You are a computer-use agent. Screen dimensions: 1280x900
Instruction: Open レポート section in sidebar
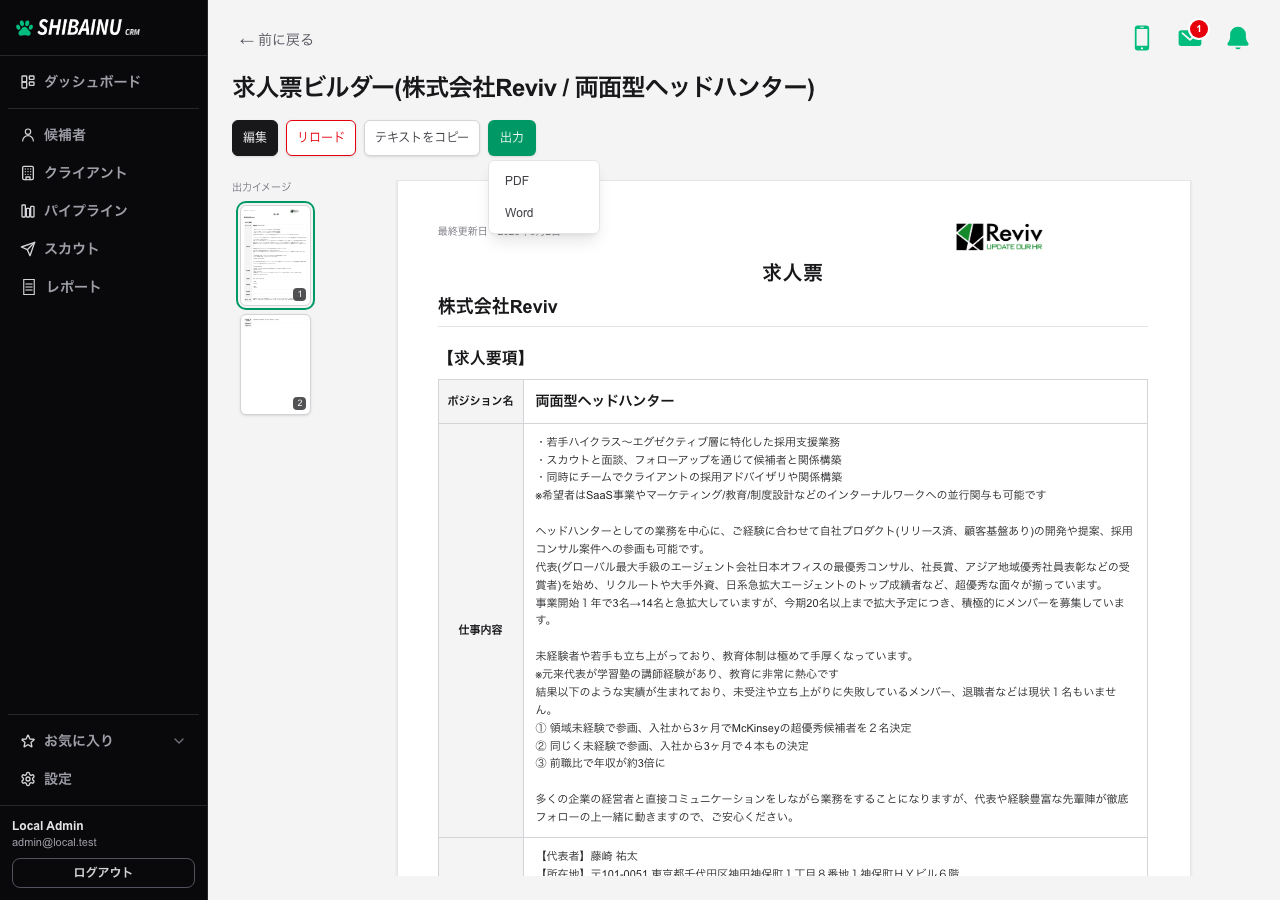[104, 287]
